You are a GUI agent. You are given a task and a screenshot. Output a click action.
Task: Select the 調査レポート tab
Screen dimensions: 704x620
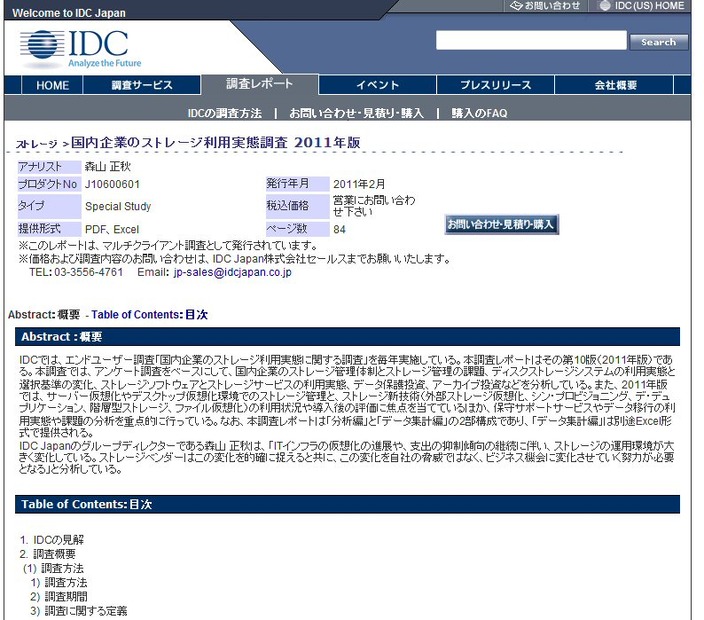[260, 84]
